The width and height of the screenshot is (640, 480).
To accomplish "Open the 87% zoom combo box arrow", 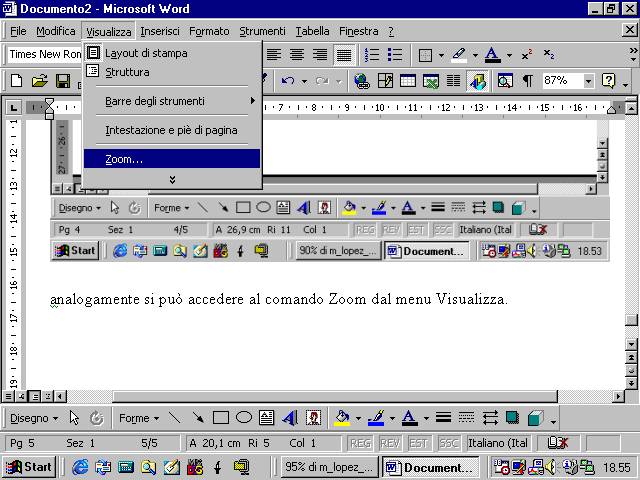I will point(588,81).
